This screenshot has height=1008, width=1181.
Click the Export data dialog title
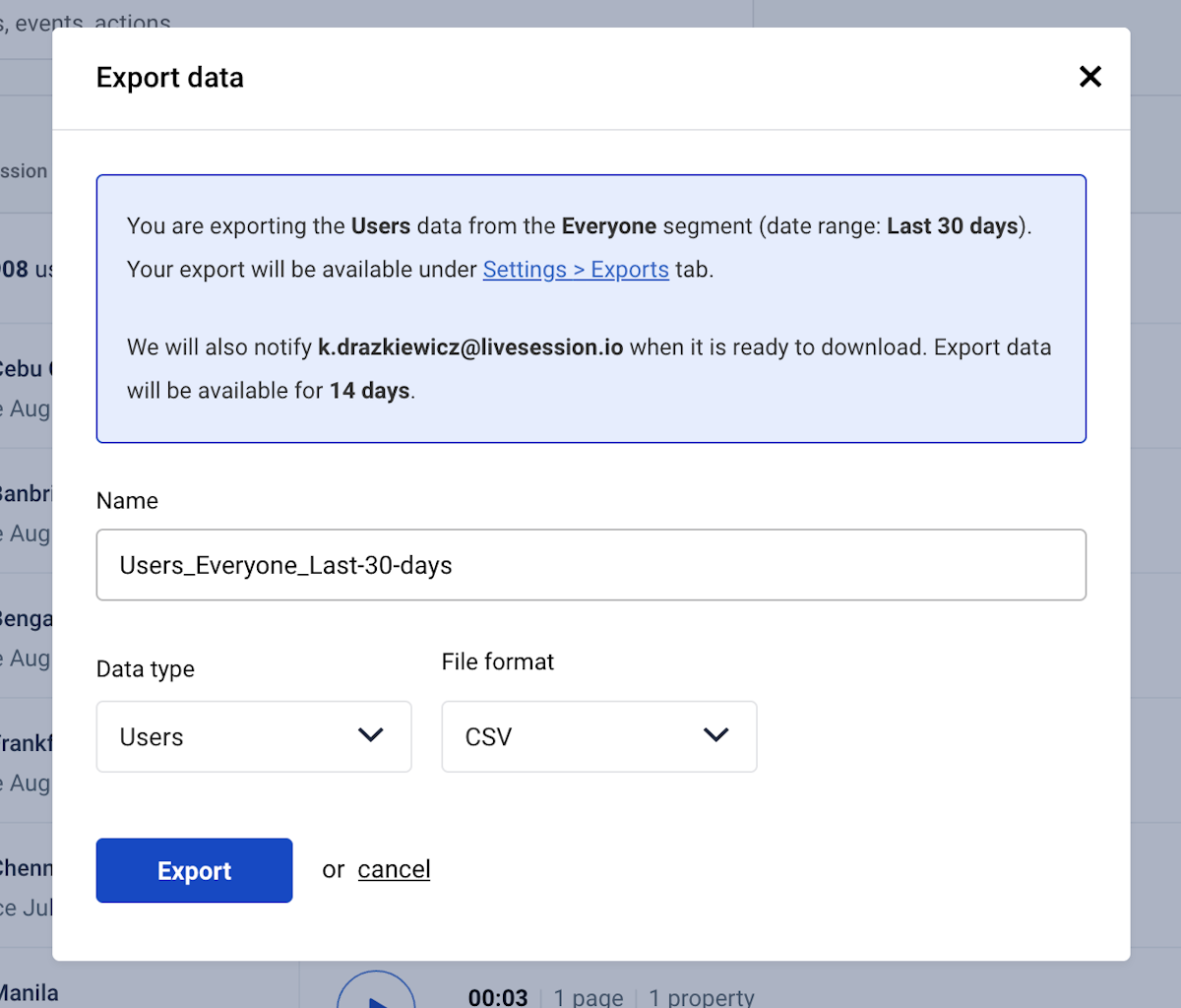click(170, 78)
